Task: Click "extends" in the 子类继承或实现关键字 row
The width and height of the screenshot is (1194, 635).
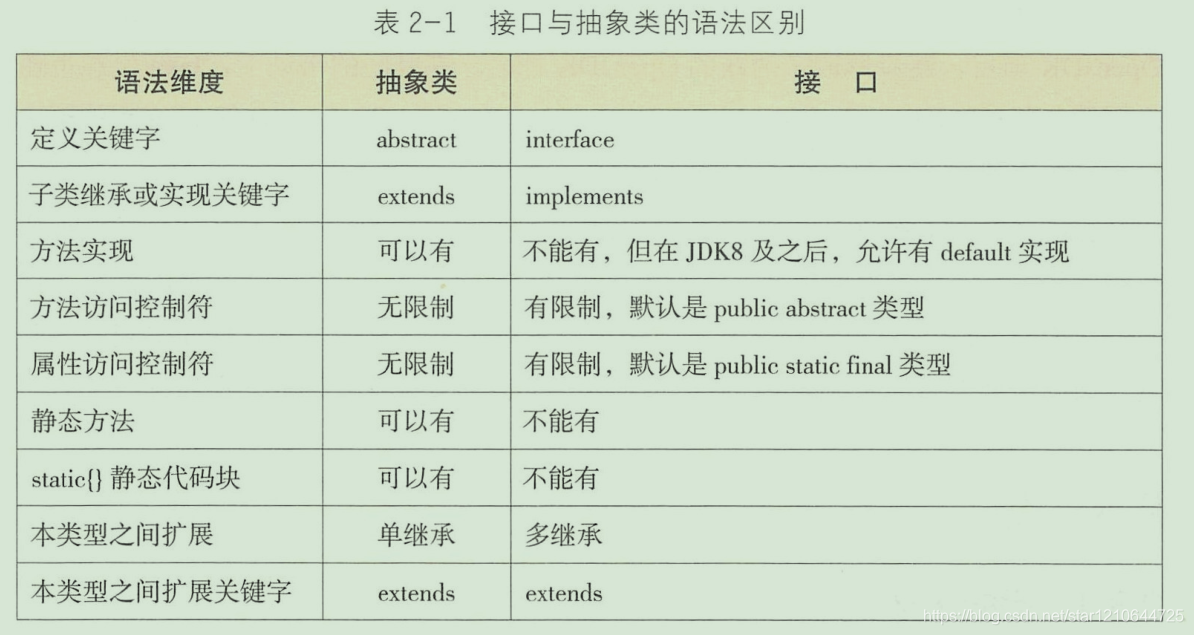Action: (416, 196)
